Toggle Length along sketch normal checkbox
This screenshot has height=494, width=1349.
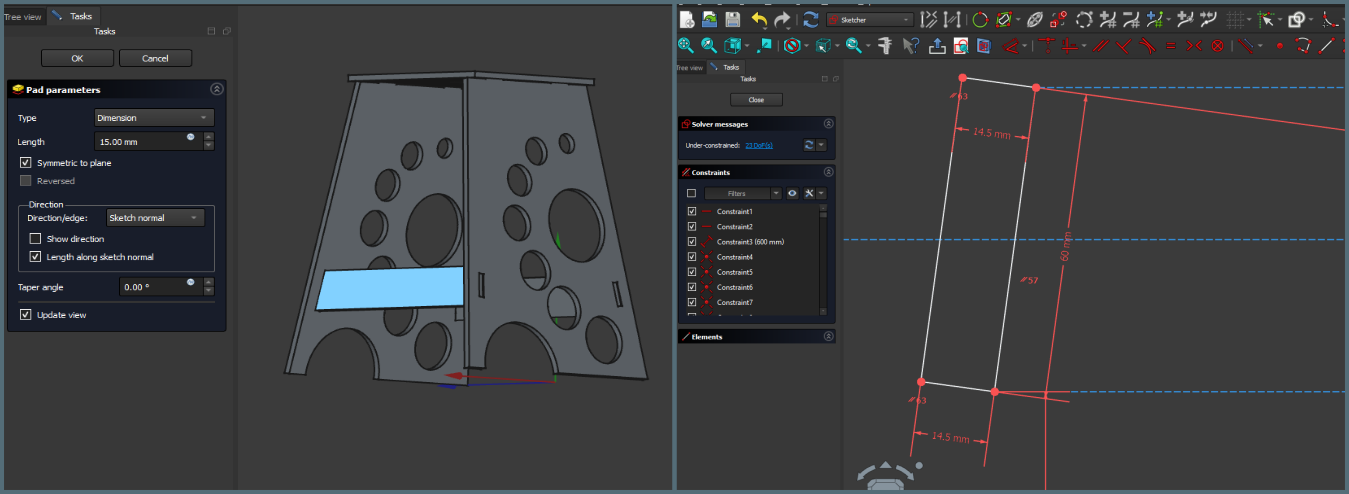(36, 257)
